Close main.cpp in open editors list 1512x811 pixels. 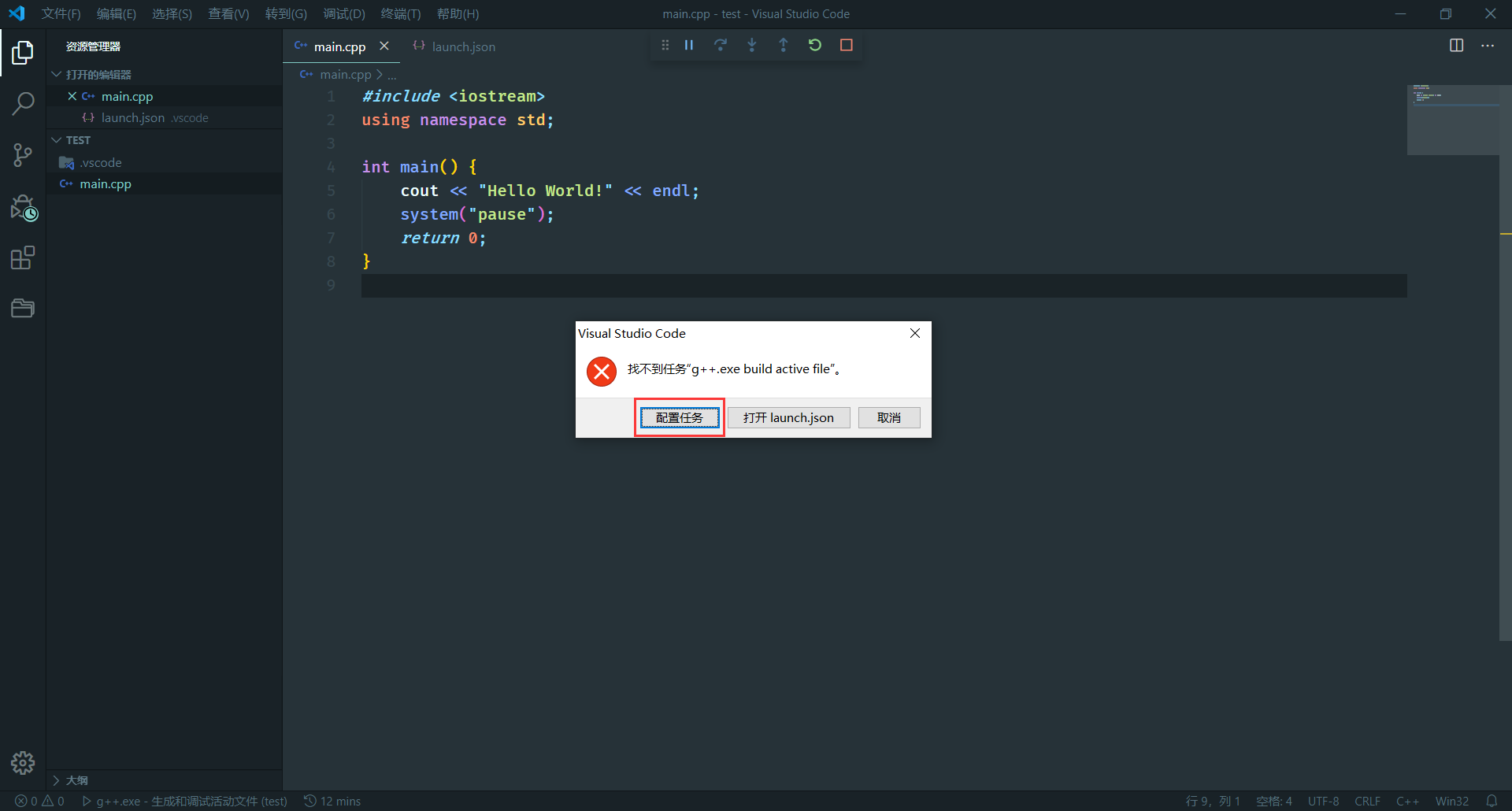(x=72, y=96)
